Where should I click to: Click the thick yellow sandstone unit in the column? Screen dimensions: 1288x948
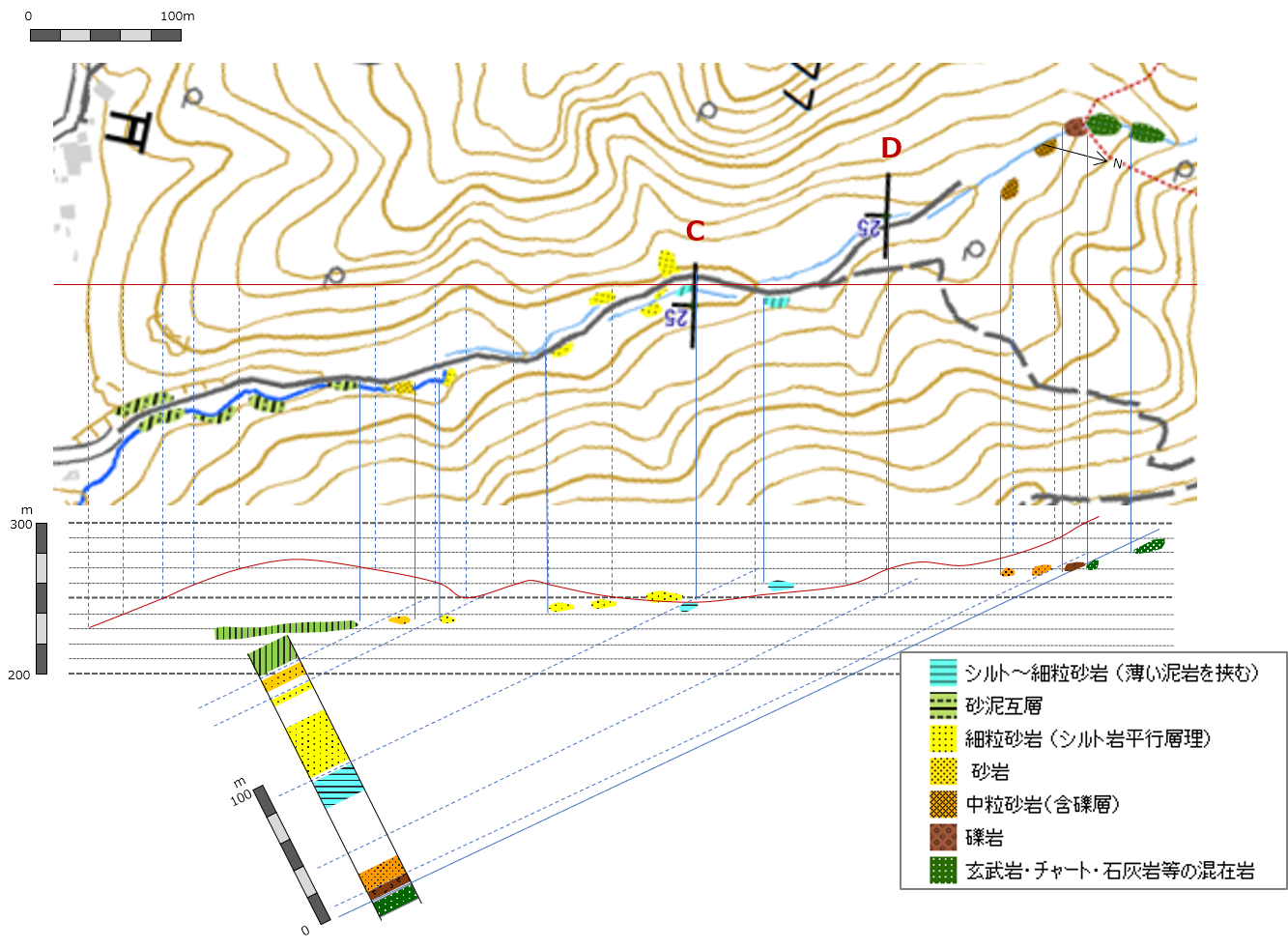317,742
